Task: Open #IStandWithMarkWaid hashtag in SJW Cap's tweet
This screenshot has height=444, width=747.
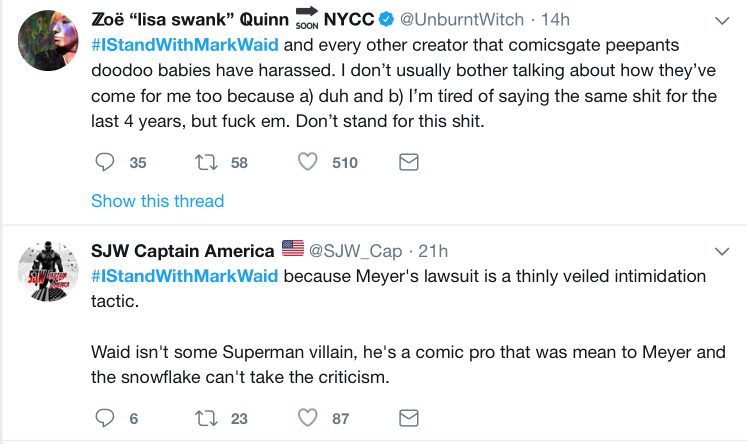Action: tap(185, 276)
